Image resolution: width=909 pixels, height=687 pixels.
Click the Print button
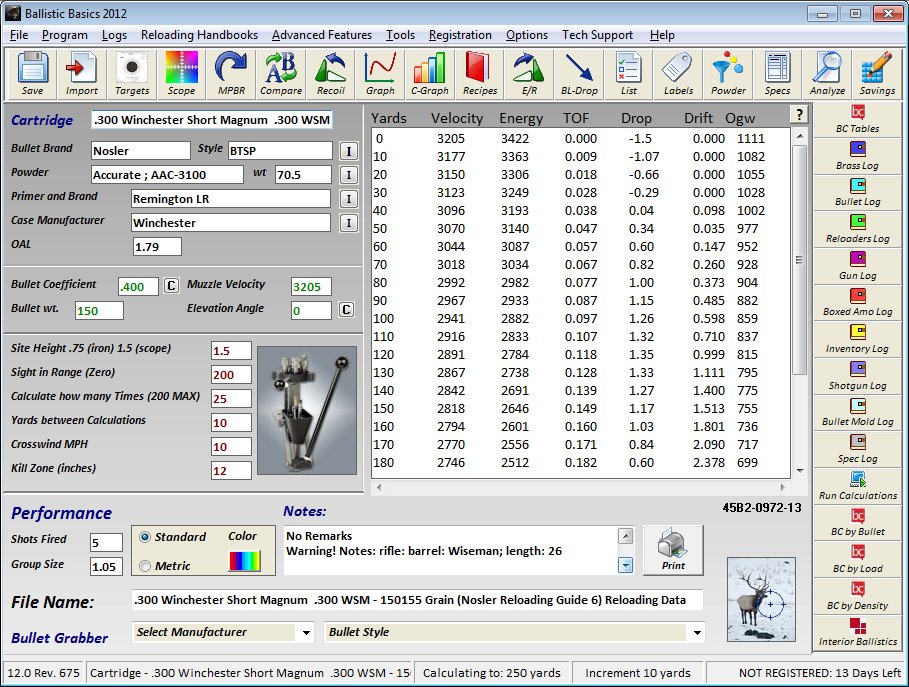pyautogui.click(x=673, y=550)
